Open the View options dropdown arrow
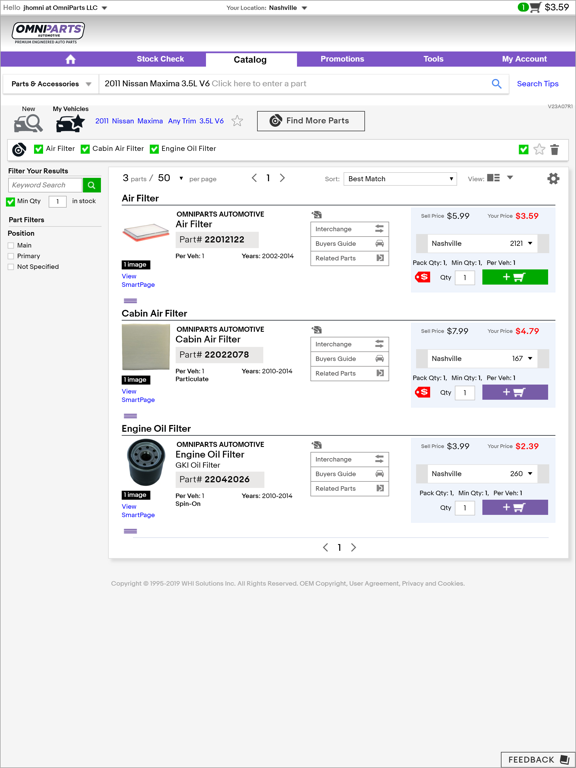The width and height of the screenshot is (576, 768). 509,178
